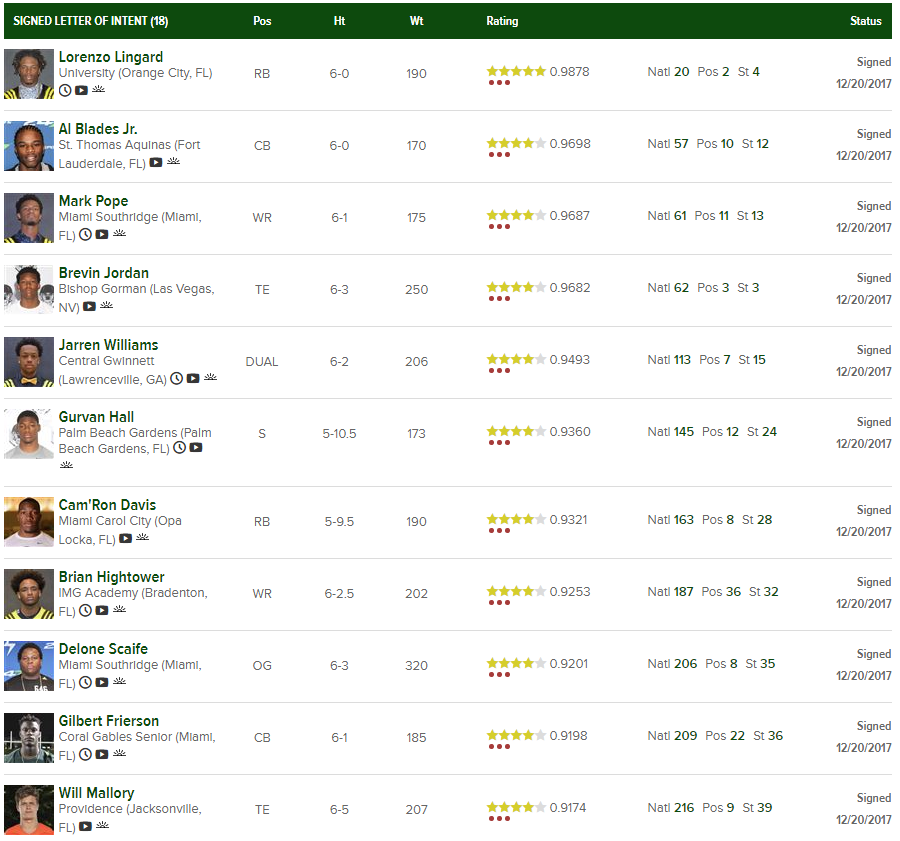Image resolution: width=900 pixels, height=841 pixels.
Task: Click Jarren Williams' five-star rating bar
Action: point(516,360)
